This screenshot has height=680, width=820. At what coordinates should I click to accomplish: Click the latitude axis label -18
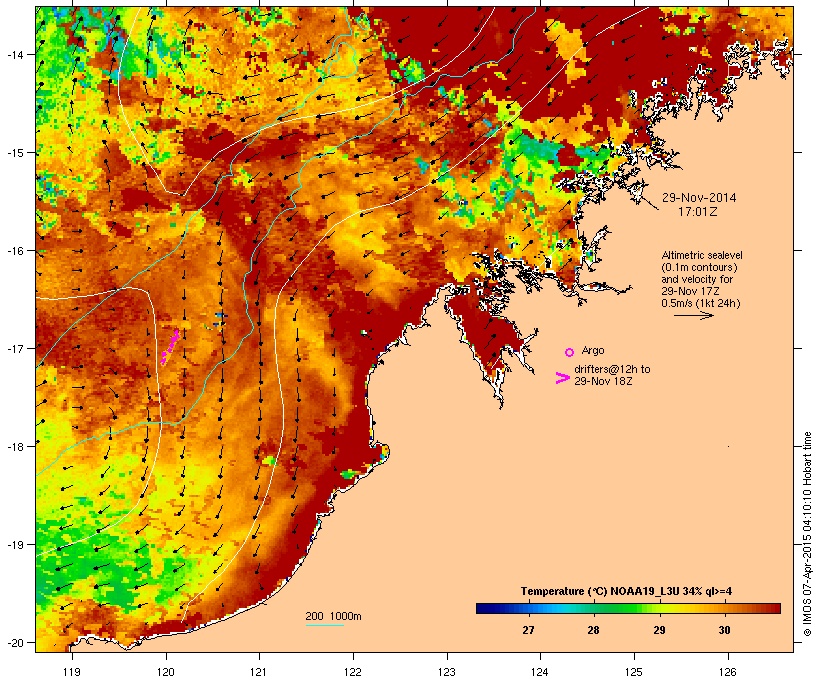tap(15, 446)
